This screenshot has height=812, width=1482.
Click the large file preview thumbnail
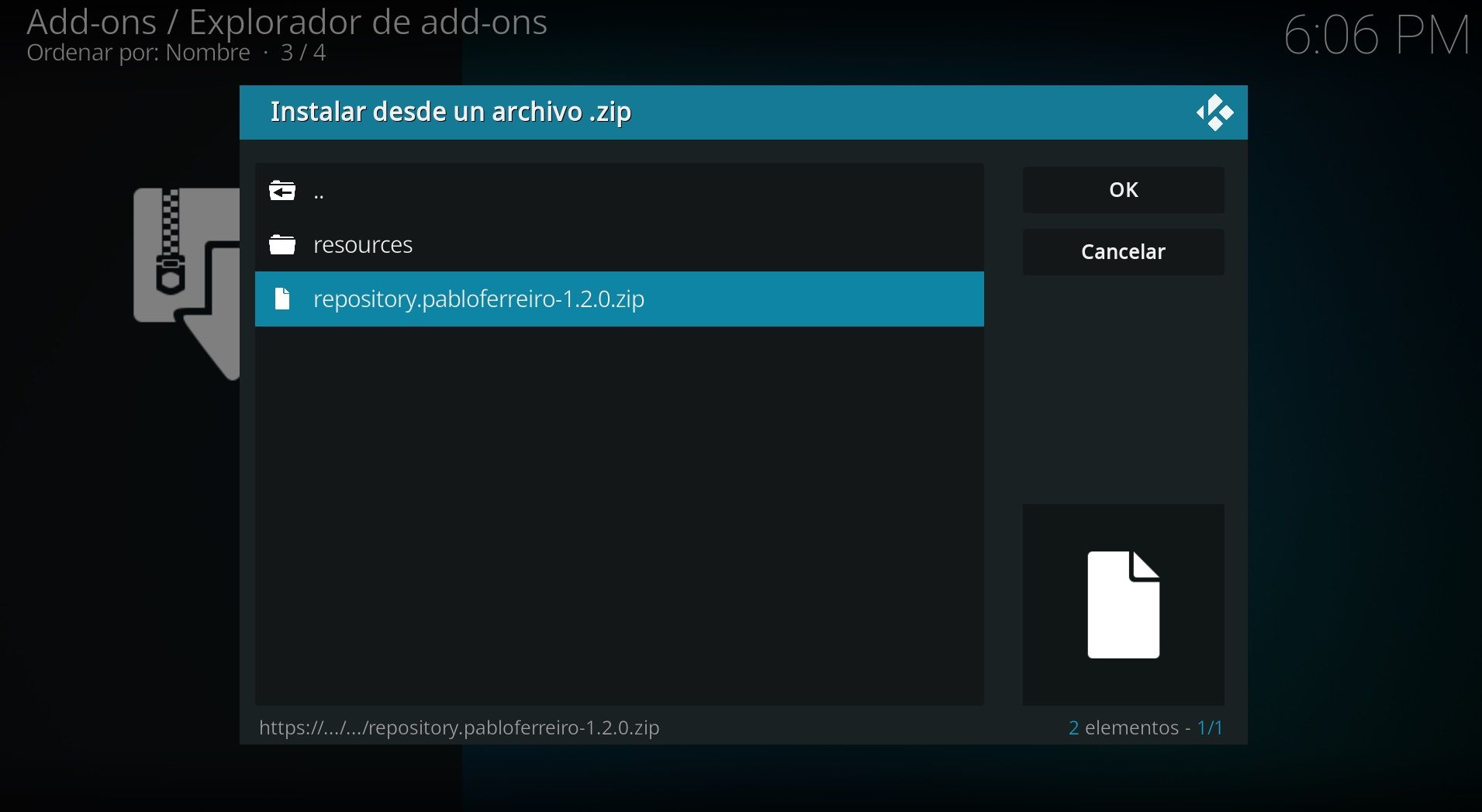1123,605
